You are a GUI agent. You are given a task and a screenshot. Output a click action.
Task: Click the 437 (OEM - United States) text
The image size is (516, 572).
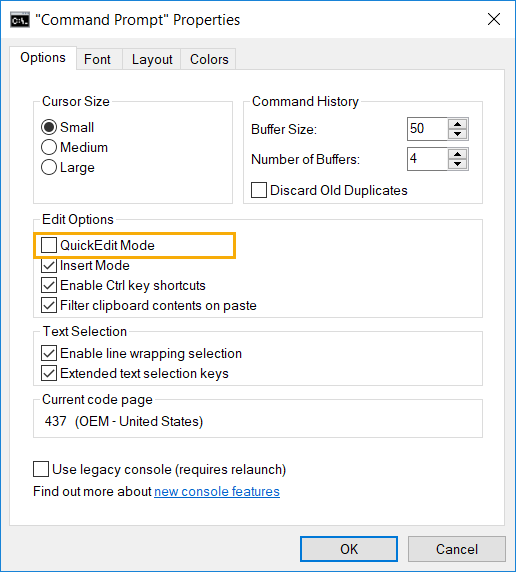124,421
